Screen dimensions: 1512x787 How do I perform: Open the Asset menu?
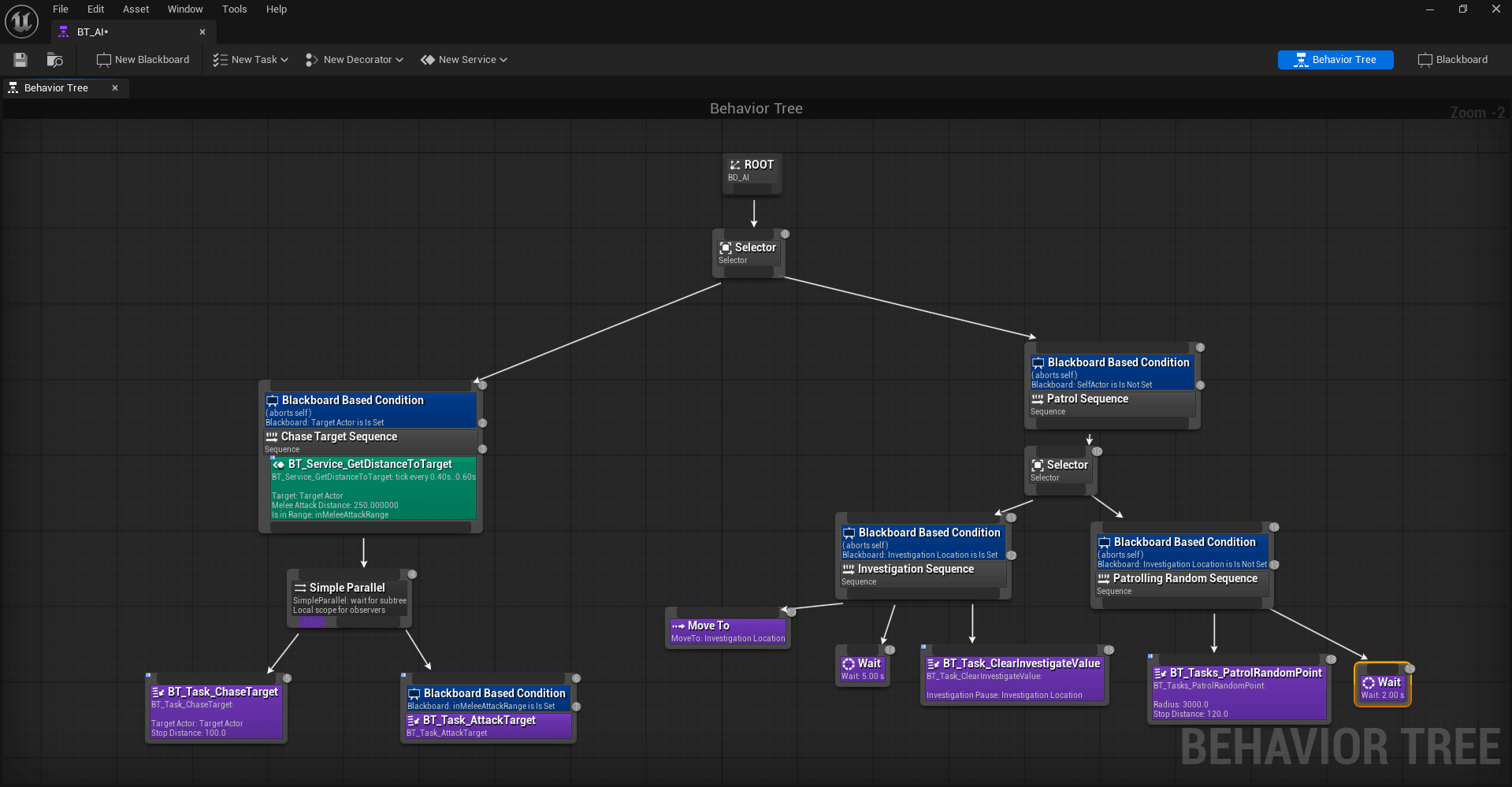click(136, 9)
